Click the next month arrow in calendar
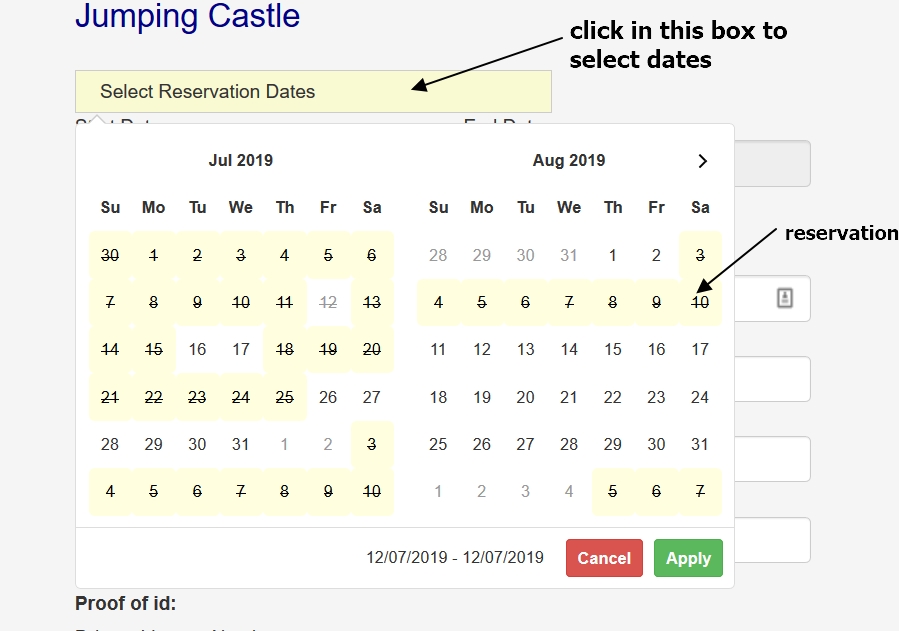 pos(702,161)
